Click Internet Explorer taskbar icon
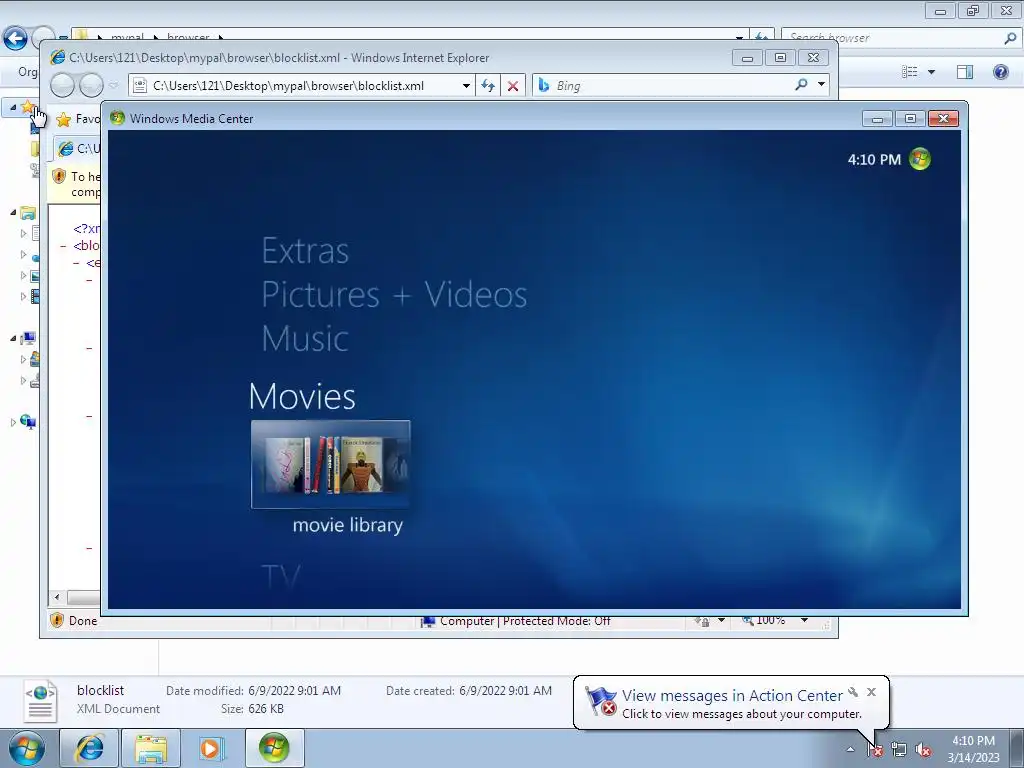Screen dimensions: 1024x768 click(89, 748)
